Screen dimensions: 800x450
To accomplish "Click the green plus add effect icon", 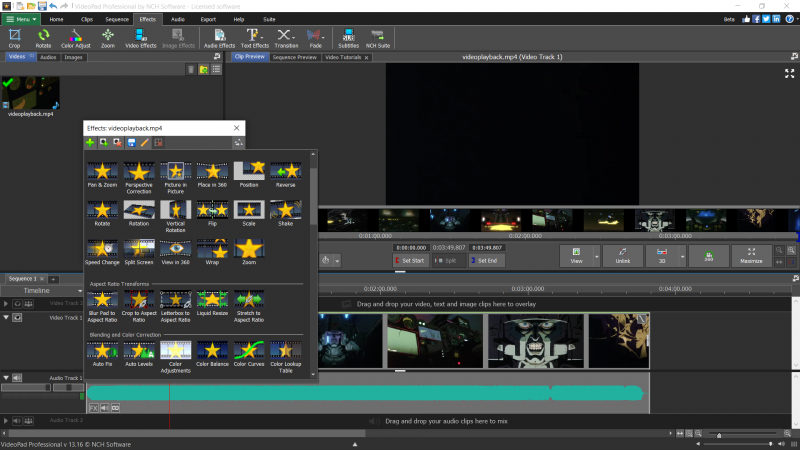I will (91, 143).
